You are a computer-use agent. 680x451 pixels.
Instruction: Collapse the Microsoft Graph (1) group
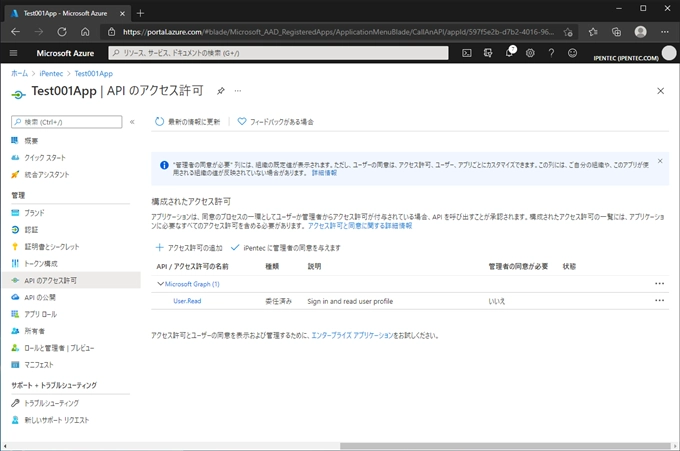(160, 284)
